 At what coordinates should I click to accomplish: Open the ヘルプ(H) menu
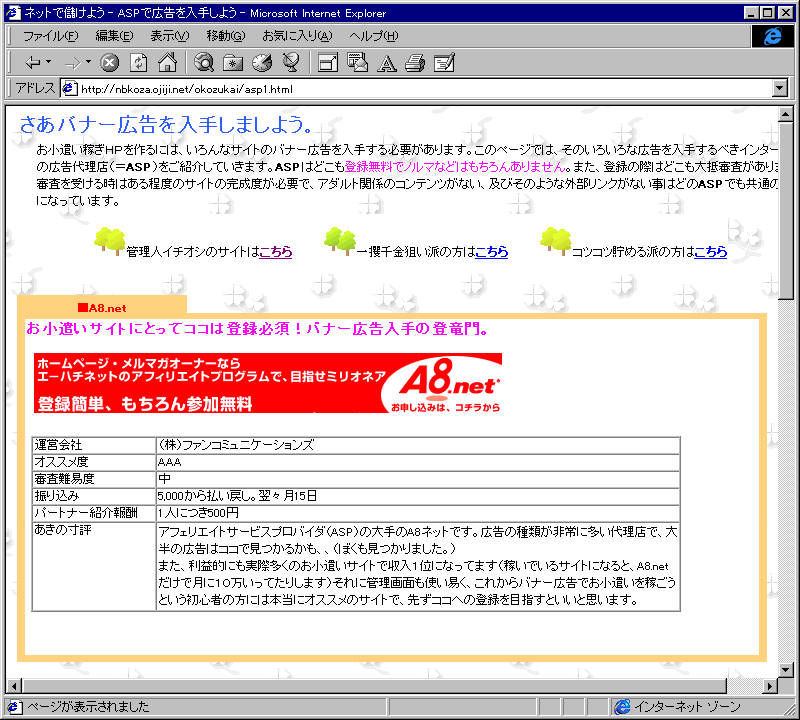[x=373, y=36]
